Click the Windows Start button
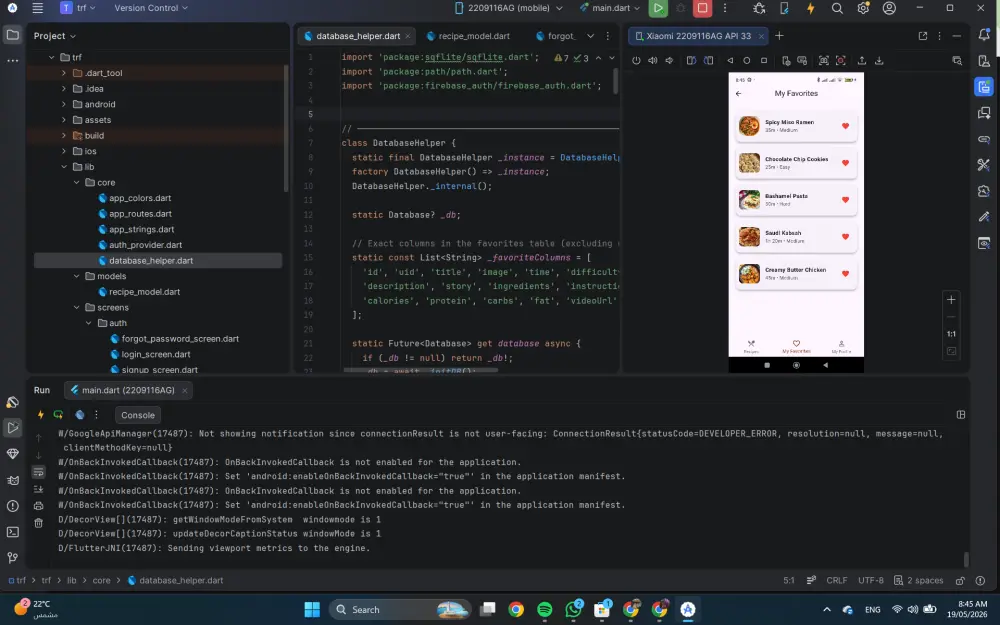The image size is (1000, 625). click(312, 609)
